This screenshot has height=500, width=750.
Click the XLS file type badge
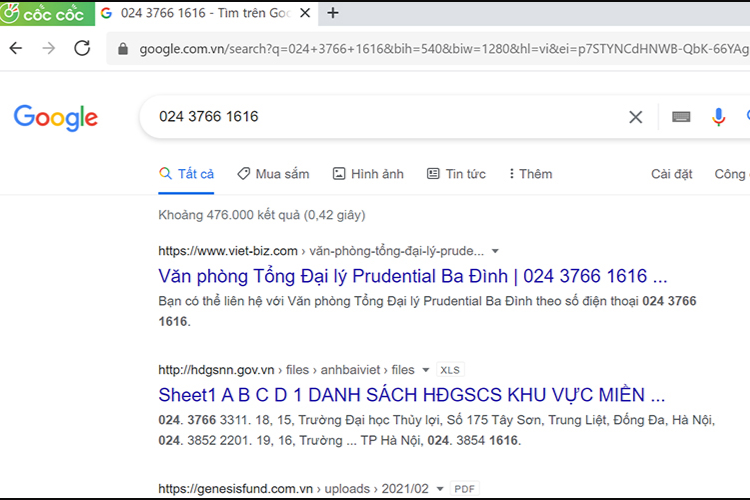[x=450, y=370]
